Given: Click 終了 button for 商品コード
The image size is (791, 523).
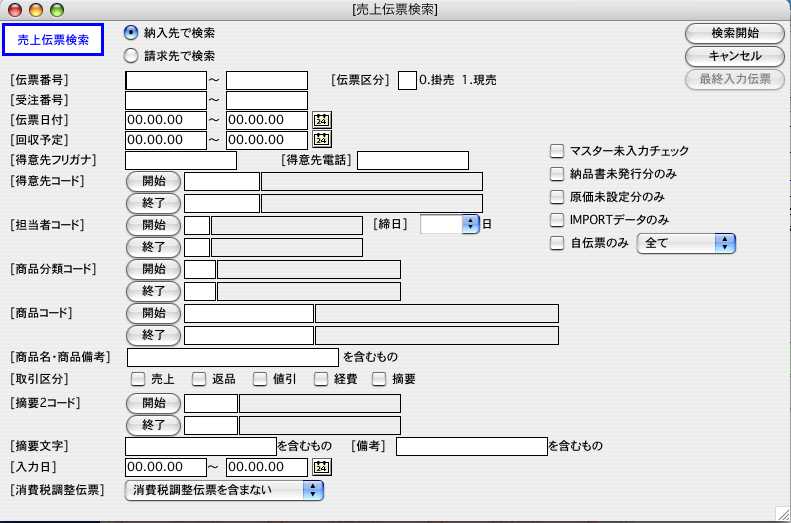Looking at the screenshot, I should coord(153,335).
